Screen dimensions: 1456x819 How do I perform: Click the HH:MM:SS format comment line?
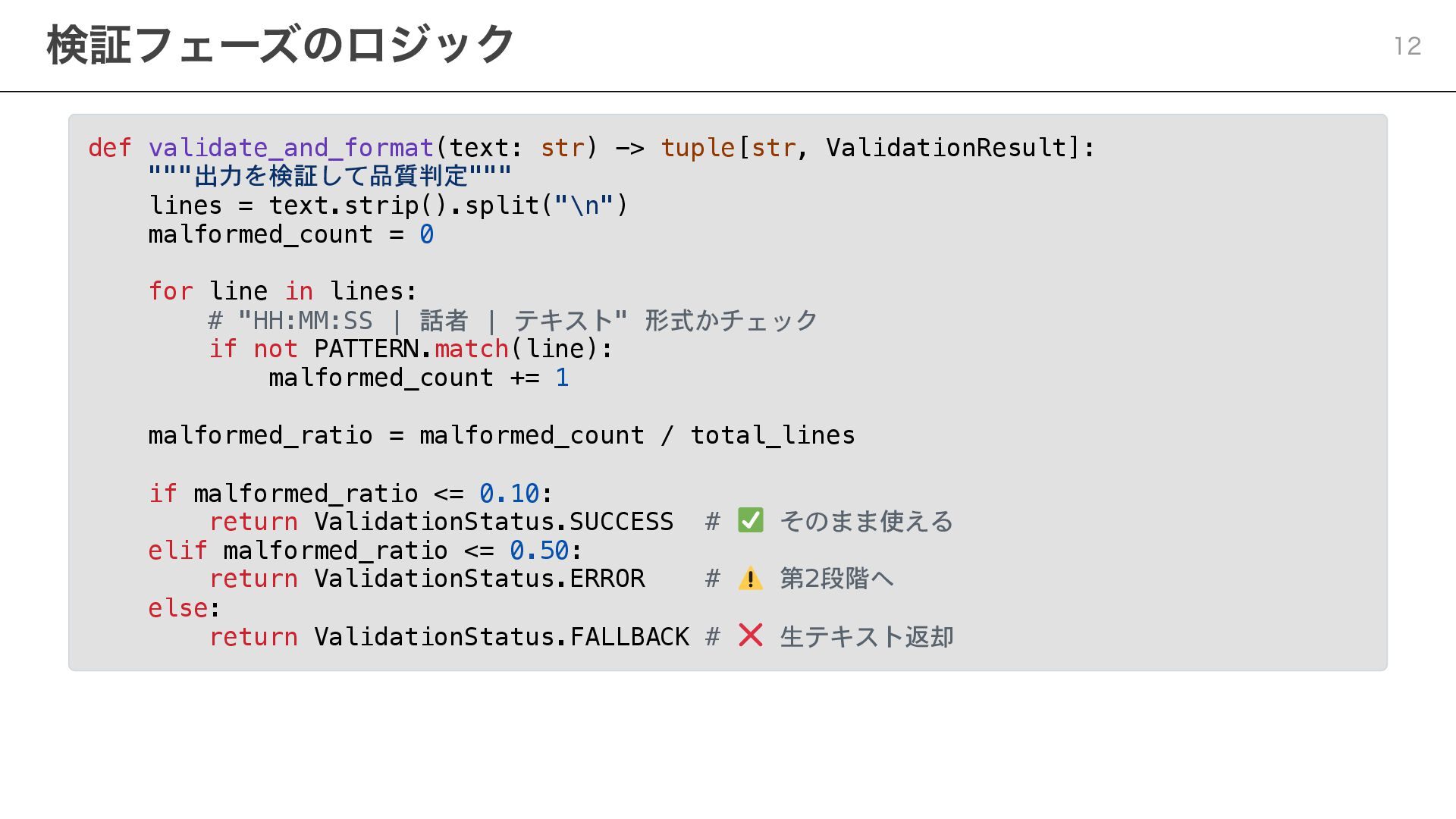click(x=513, y=320)
